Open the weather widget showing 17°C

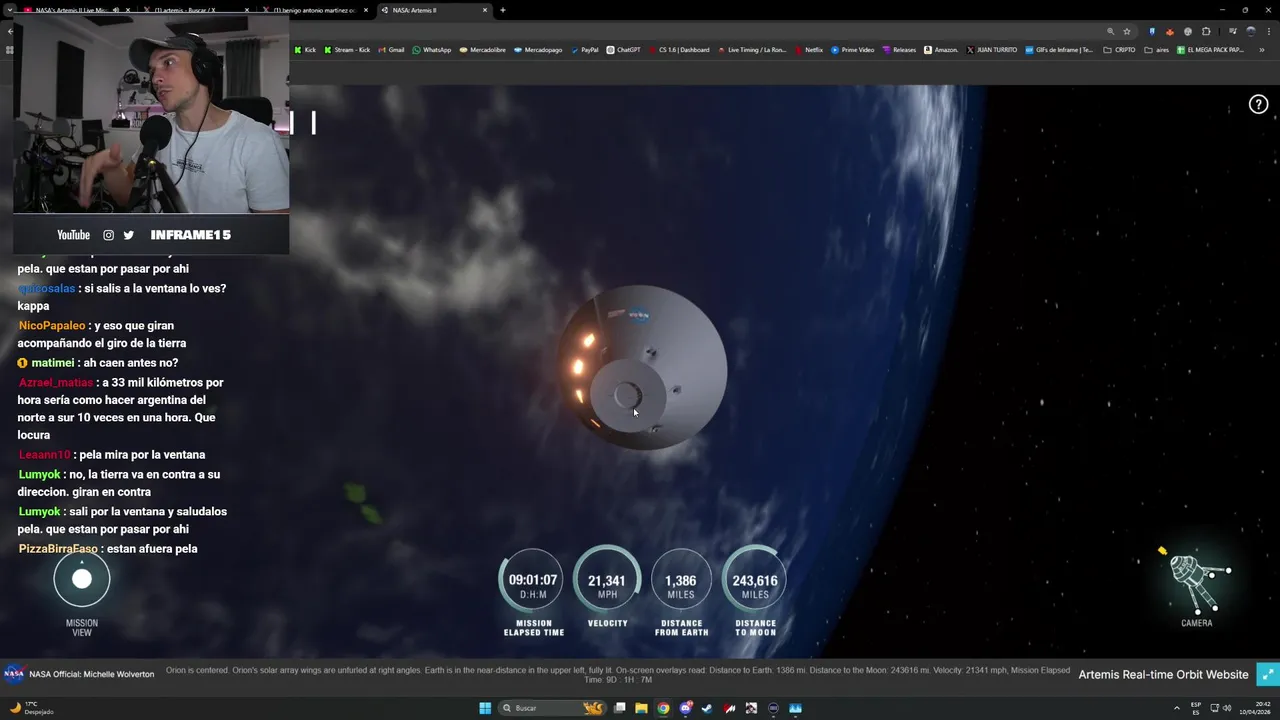point(31,708)
